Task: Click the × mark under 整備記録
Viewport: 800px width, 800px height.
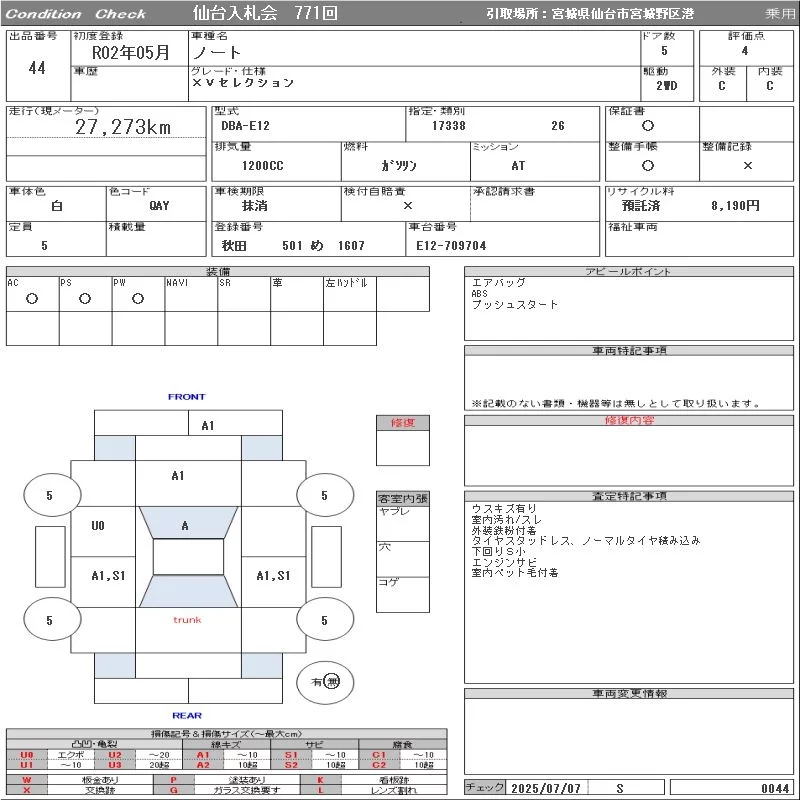Action: click(x=747, y=165)
